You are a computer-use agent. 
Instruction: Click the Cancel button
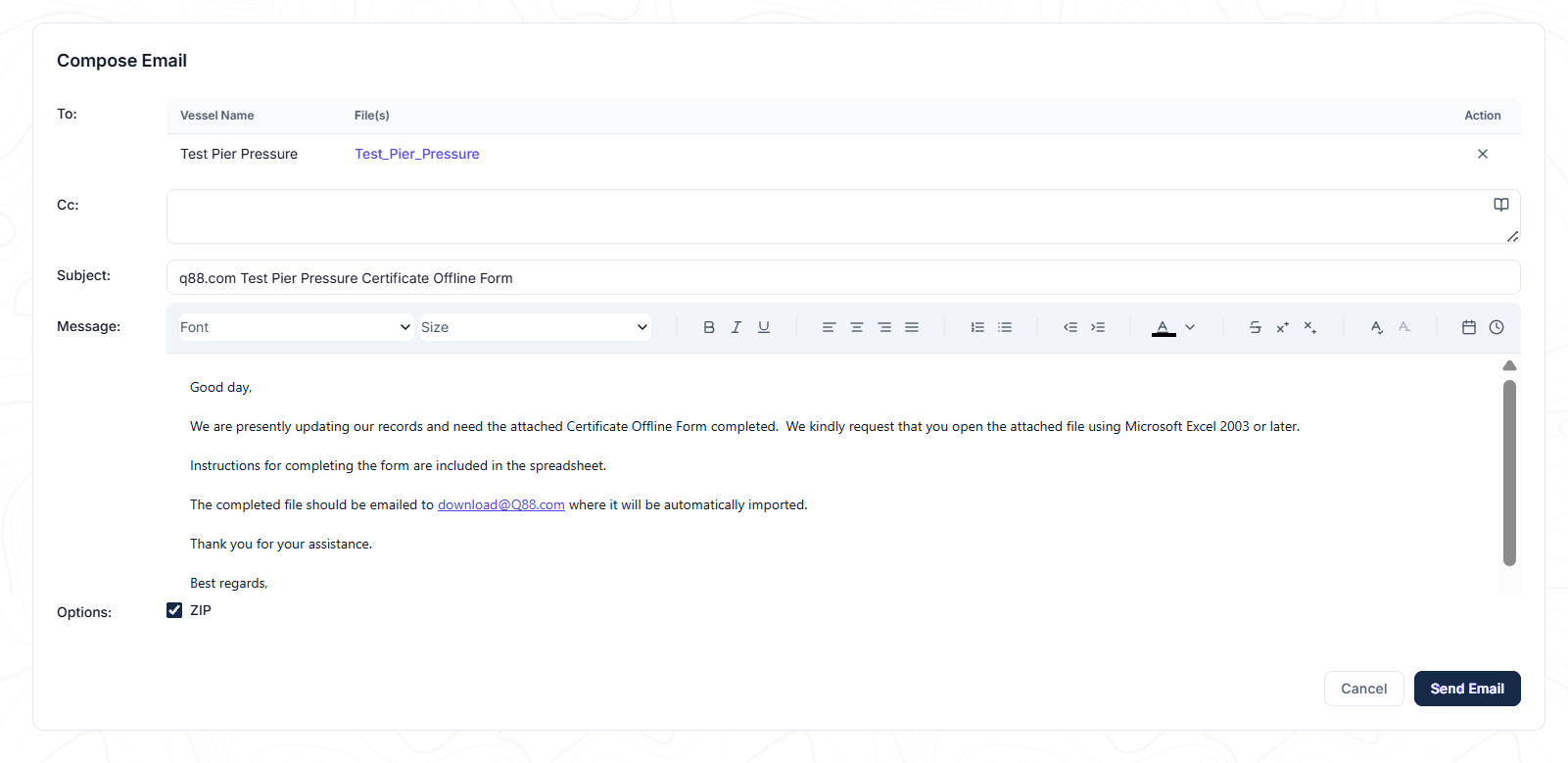(1364, 689)
